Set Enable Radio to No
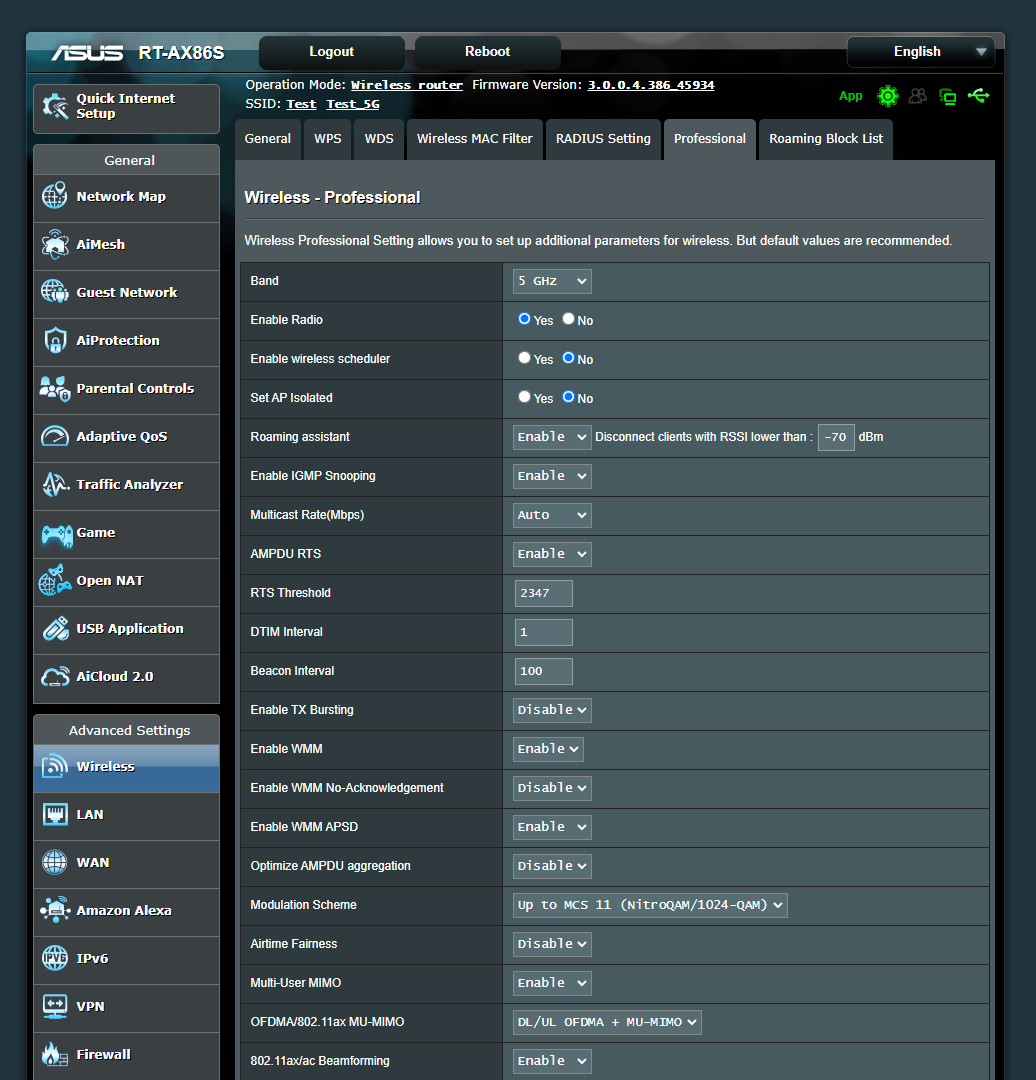Image resolution: width=1036 pixels, height=1080 pixels. click(569, 318)
